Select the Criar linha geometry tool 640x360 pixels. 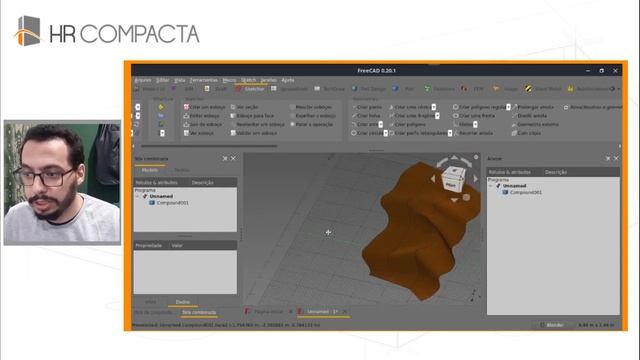pos(366,116)
